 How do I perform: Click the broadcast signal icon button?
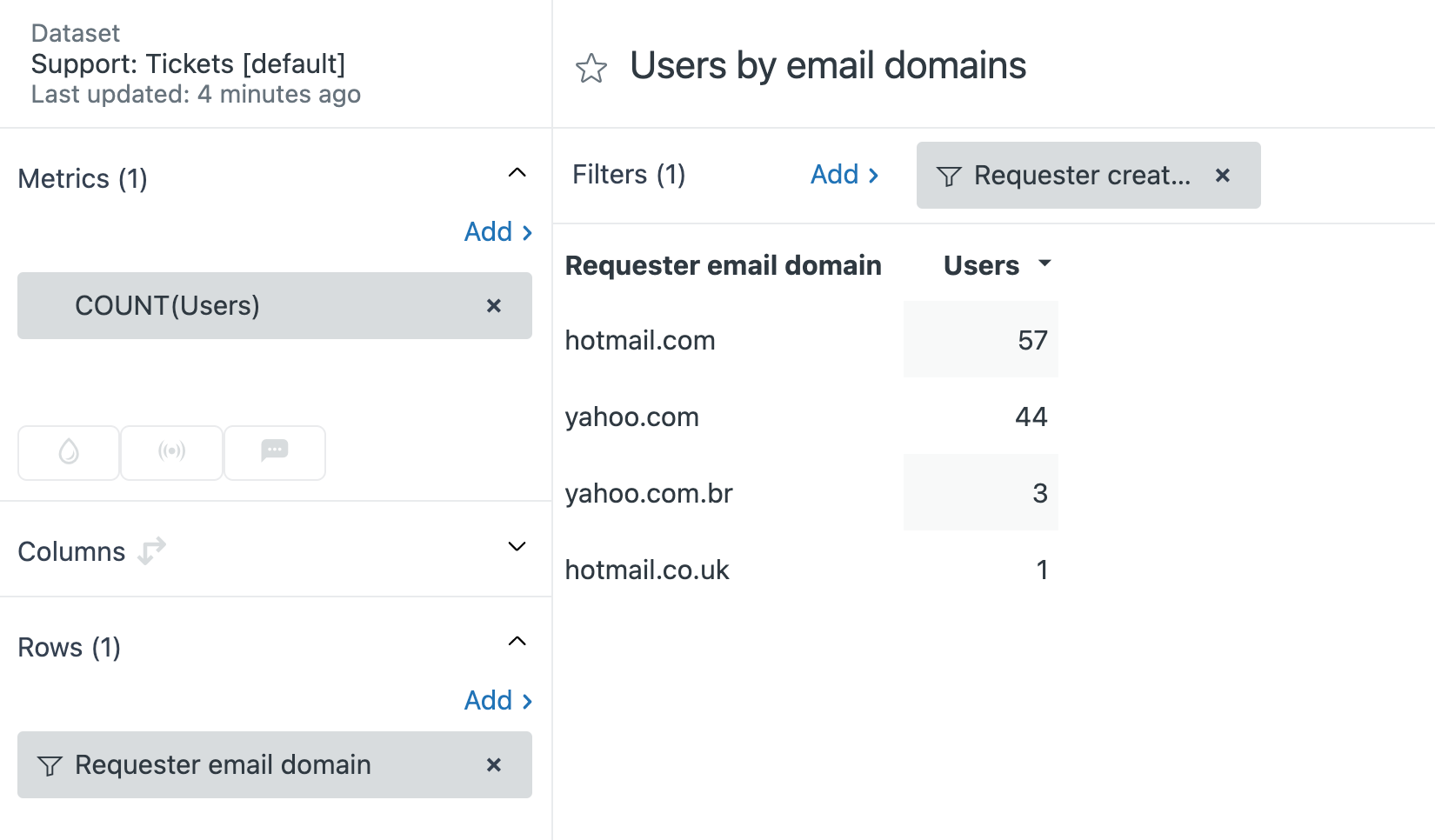click(171, 452)
